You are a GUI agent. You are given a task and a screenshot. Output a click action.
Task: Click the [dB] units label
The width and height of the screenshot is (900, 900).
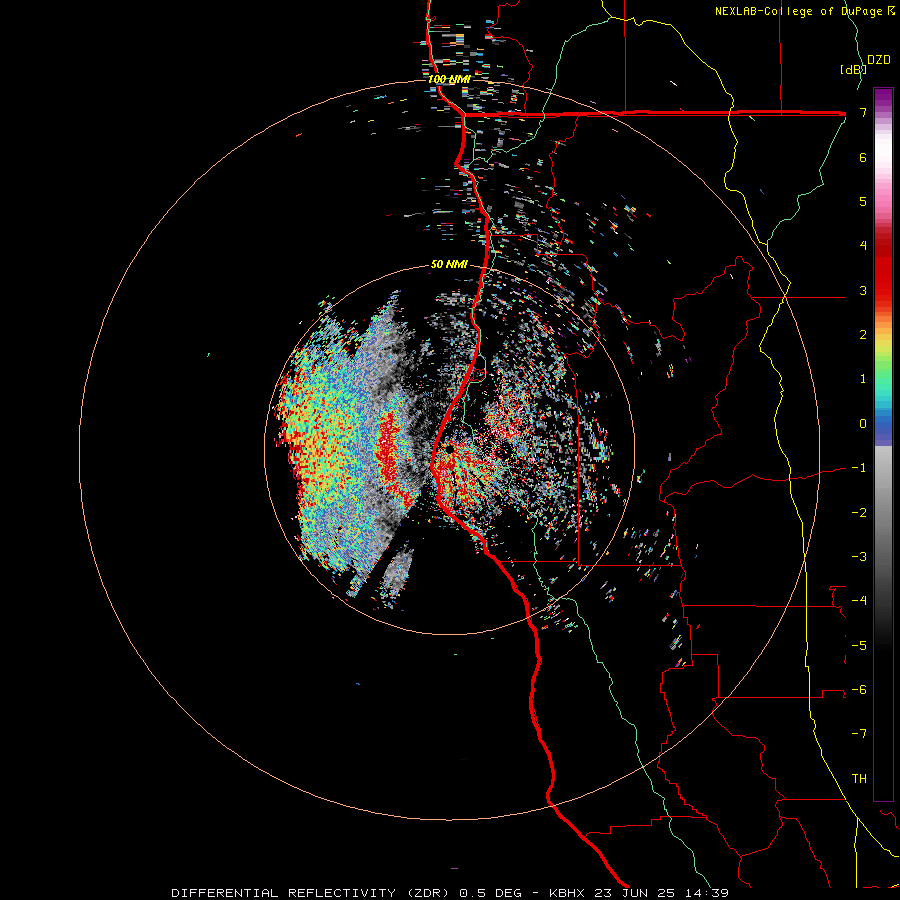852,69
